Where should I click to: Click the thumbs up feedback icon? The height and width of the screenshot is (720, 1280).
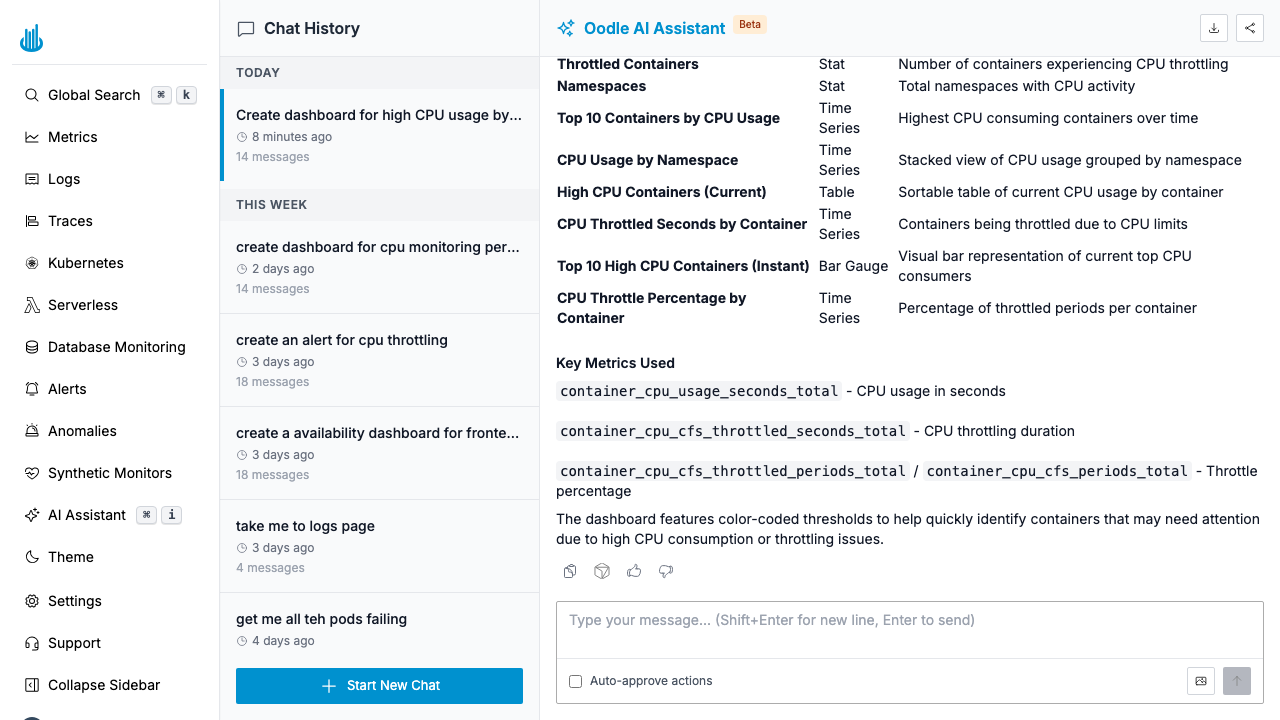click(634, 571)
